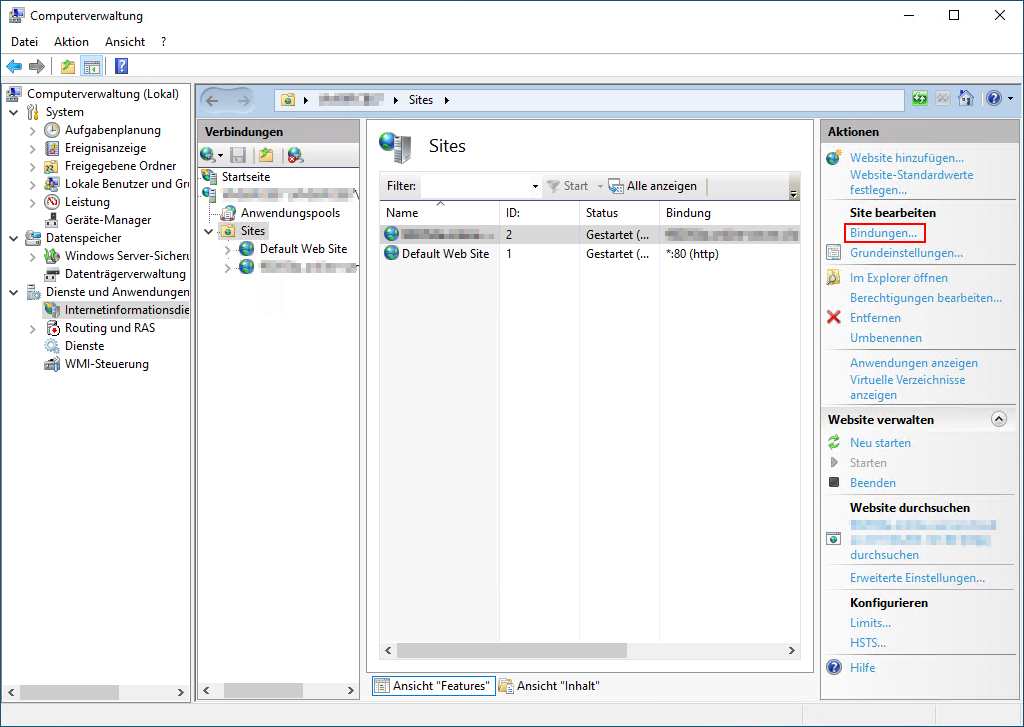Image resolution: width=1024 pixels, height=727 pixels.
Task: Open the Aktion menu
Action: (x=70, y=41)
